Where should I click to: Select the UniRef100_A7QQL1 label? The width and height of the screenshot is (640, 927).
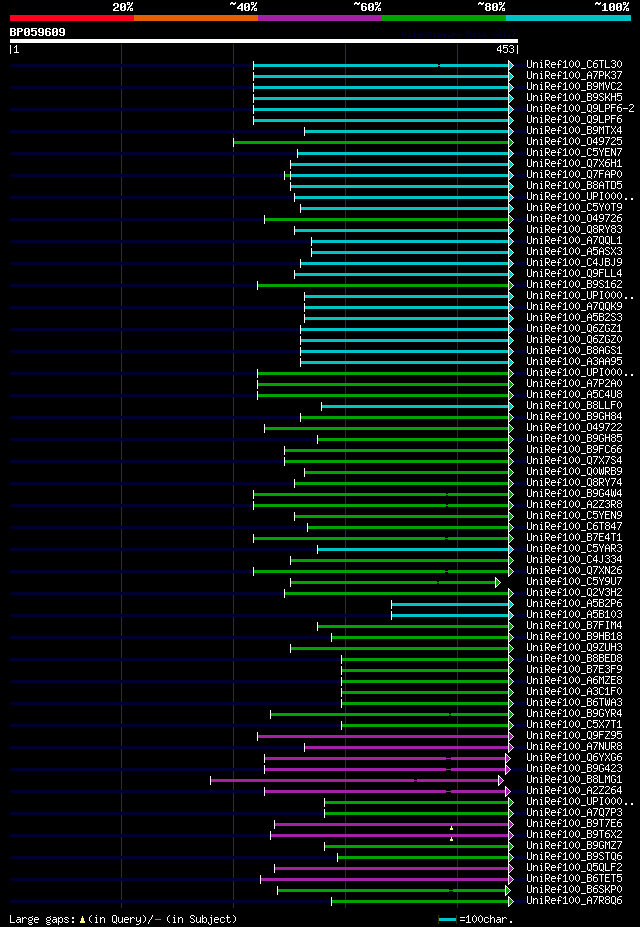(574, 241)
